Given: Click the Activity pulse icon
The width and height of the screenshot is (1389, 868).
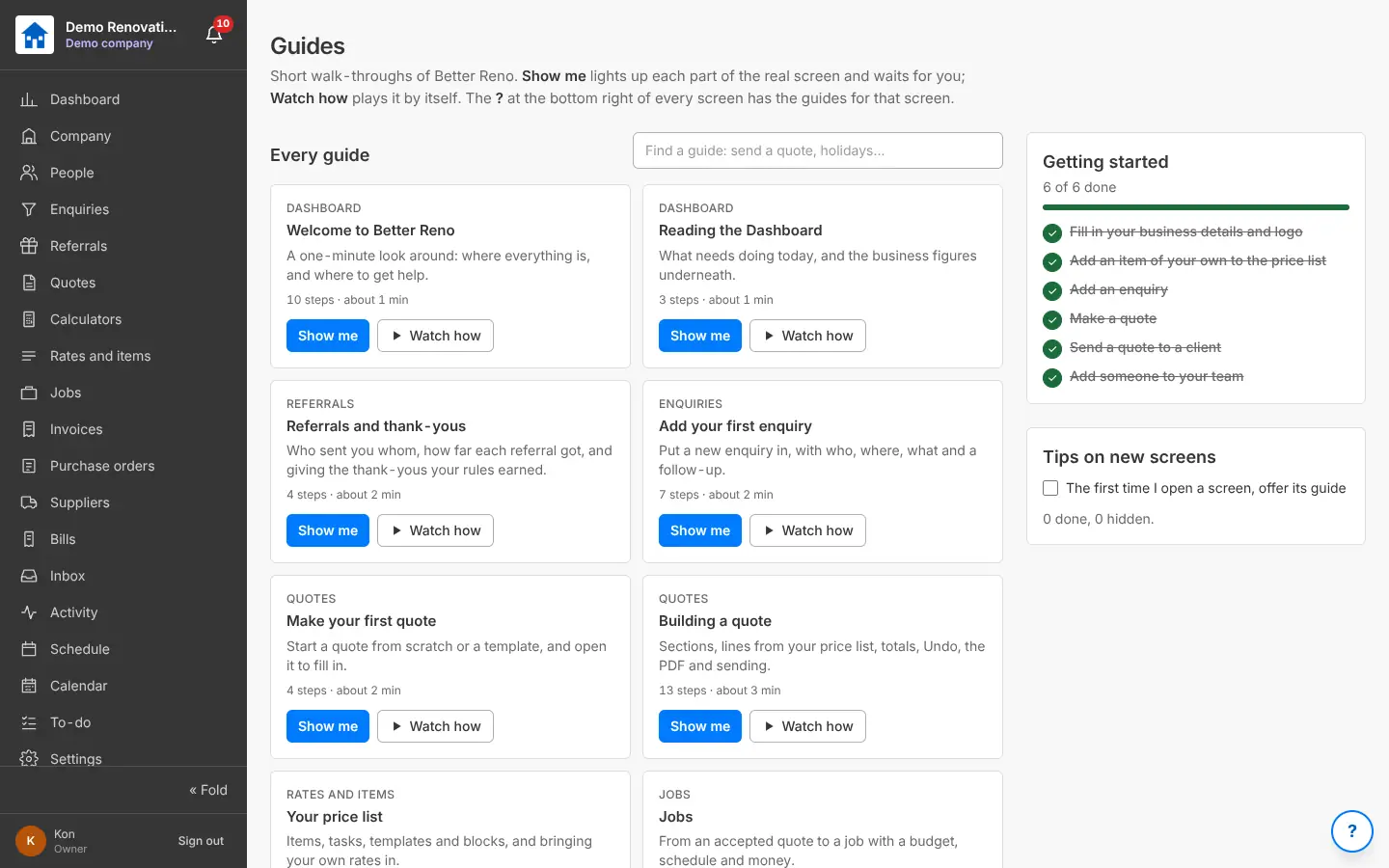Looking at the screenshot, I should coord(29,612).
